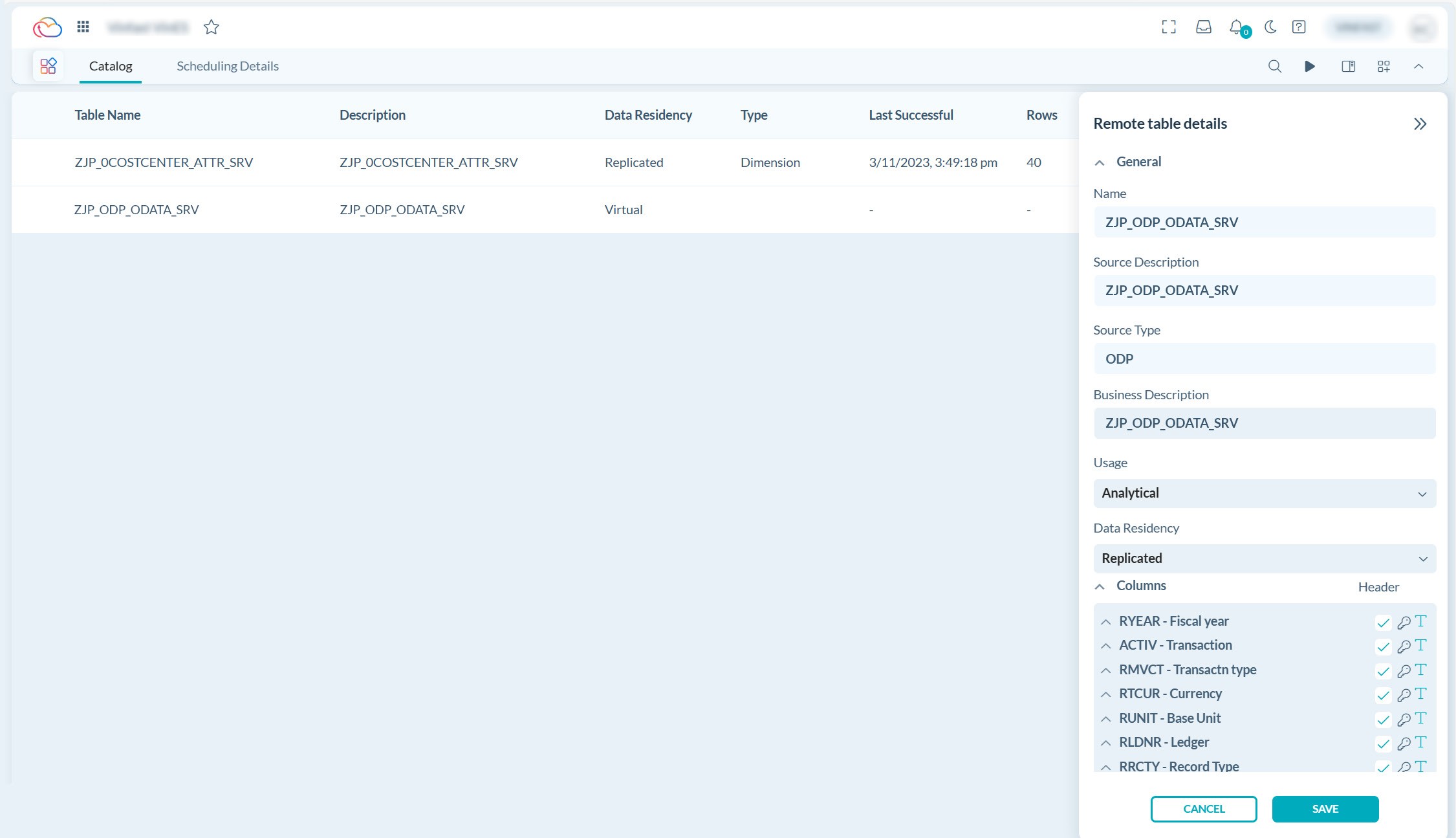Mark the workspace as favorite with the star
Screen dimensions: 1456x838
pos(212,27)
